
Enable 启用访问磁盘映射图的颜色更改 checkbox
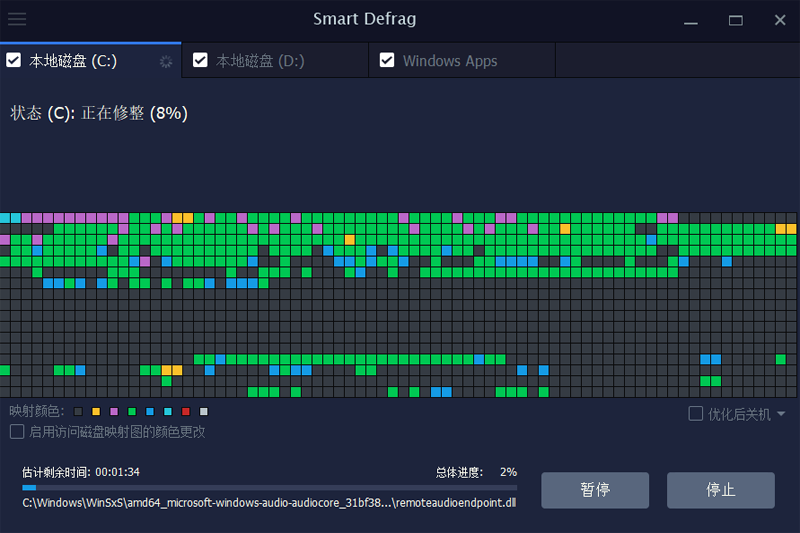(17, 432)
